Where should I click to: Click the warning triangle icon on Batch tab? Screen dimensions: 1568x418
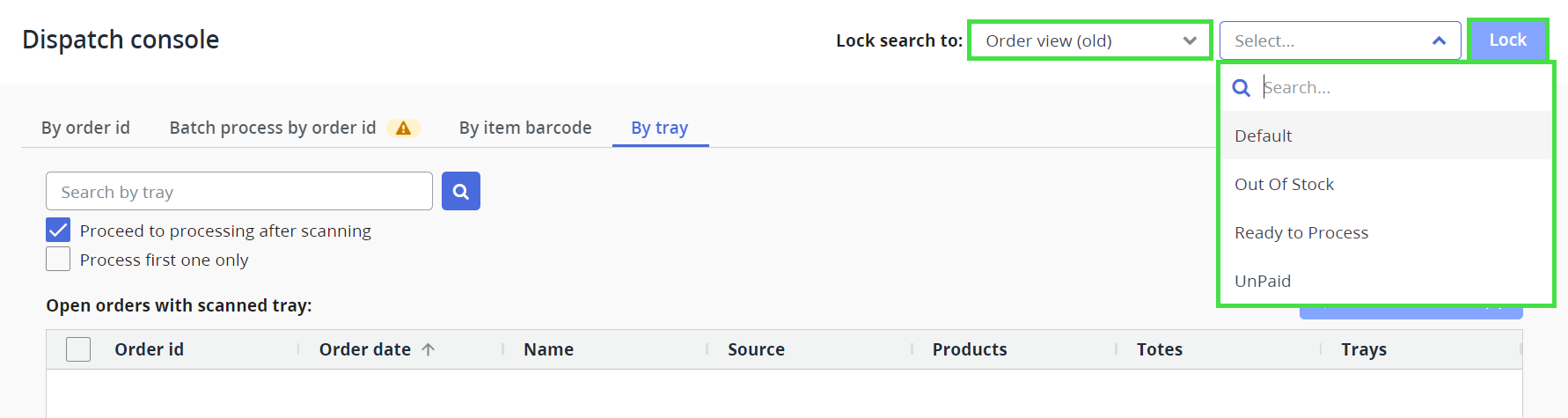403,128
